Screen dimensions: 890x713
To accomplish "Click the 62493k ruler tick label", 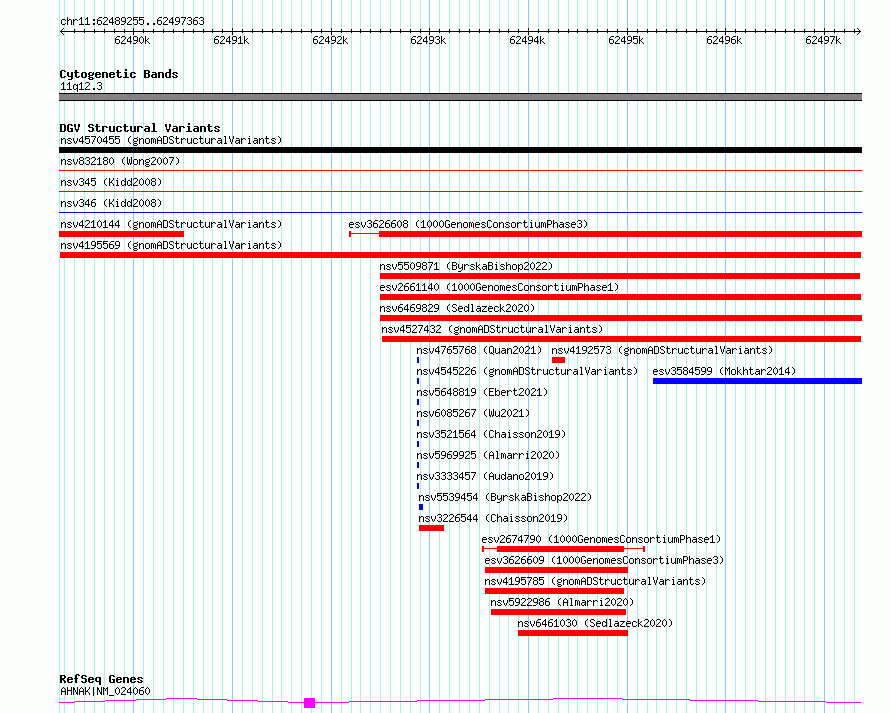I will click(x=428, y=40).
